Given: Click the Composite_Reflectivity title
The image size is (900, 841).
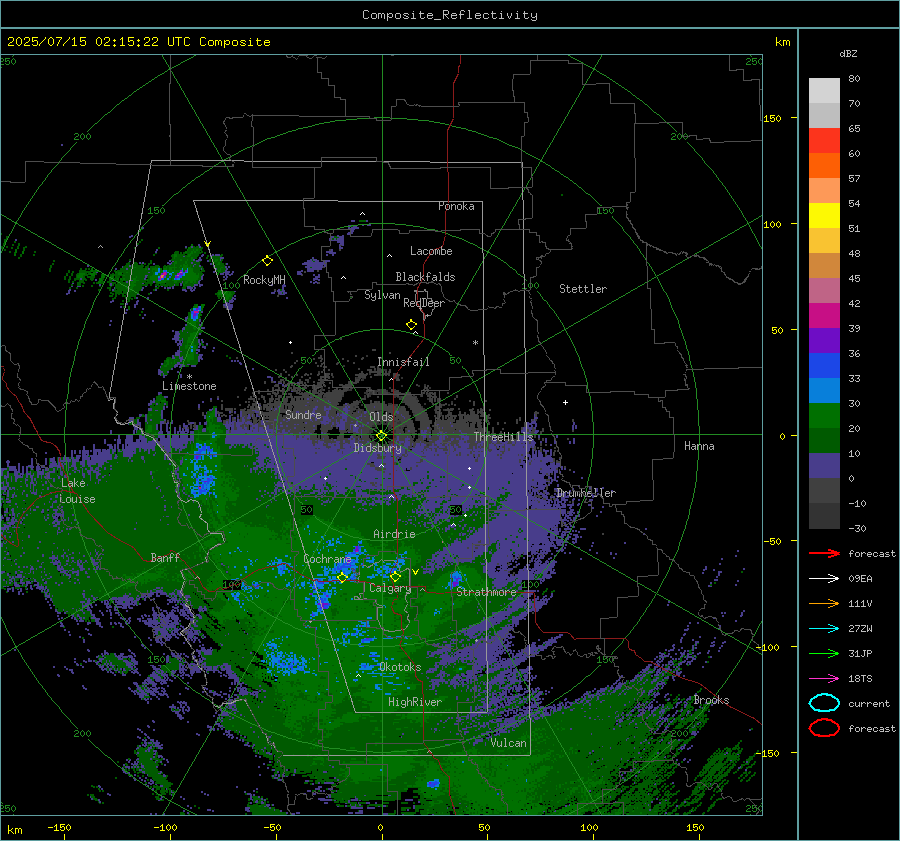Looking at the screenshot, I should [x=450, y=15].
